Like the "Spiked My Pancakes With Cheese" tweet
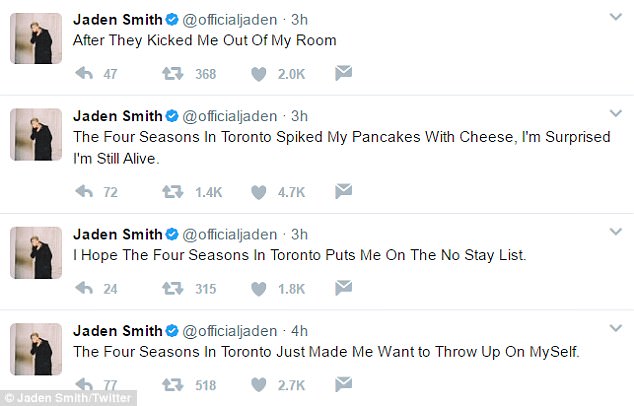634x406 pixels. (259, 190)
